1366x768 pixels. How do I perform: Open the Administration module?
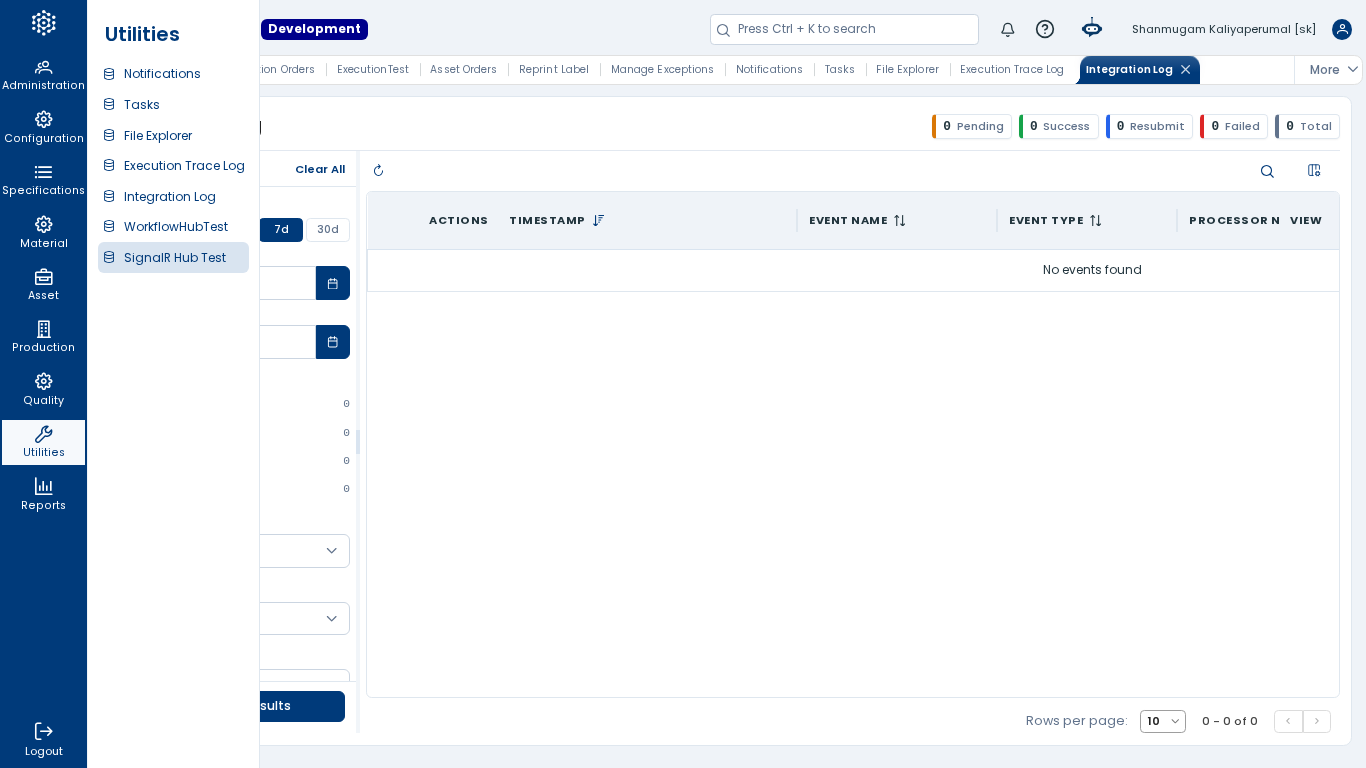tap(43, 75)
